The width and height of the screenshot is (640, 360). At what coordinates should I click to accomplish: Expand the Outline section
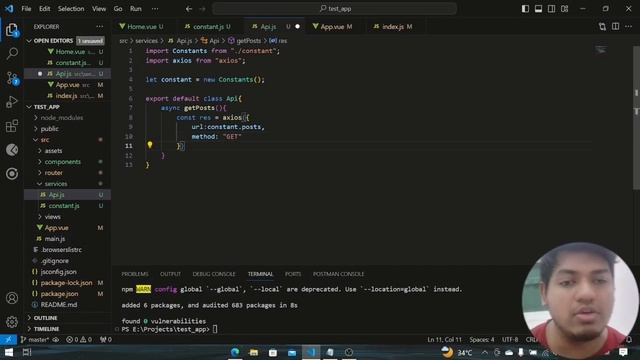[45, 318]
